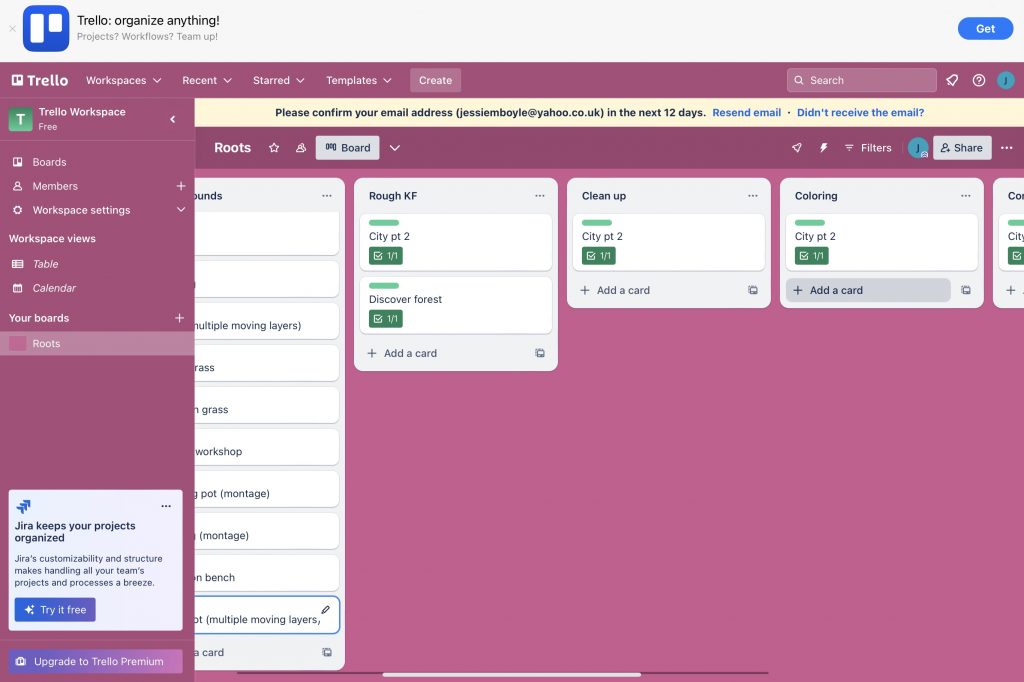Edit the highlighted card with pencil icon
Image resolution: width=1024 pixels, height=682 pixels.
(x=325, y=609)
